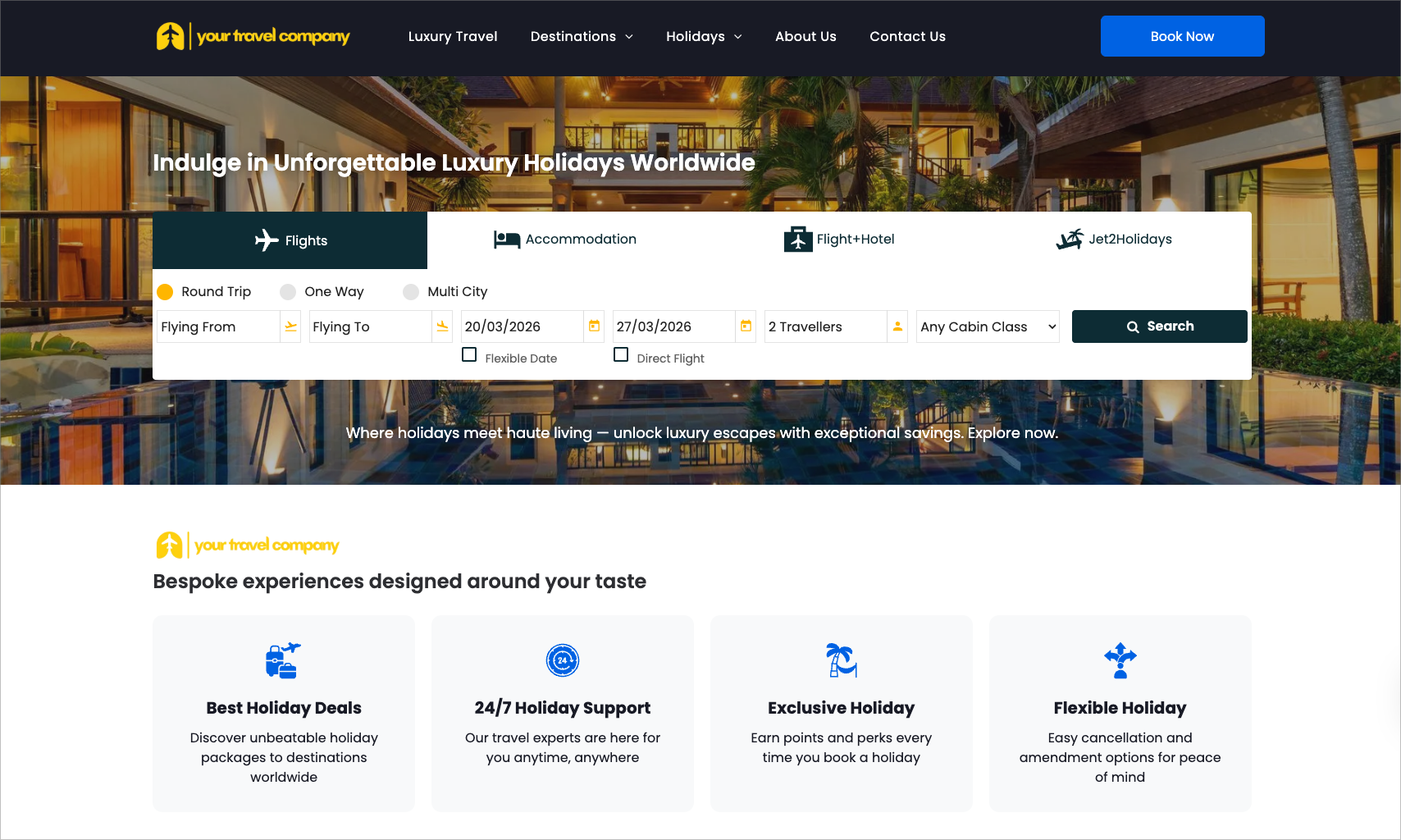Open the Any Cabin Class selector
Screen dimensions: 1401x840
coord(987,326)
